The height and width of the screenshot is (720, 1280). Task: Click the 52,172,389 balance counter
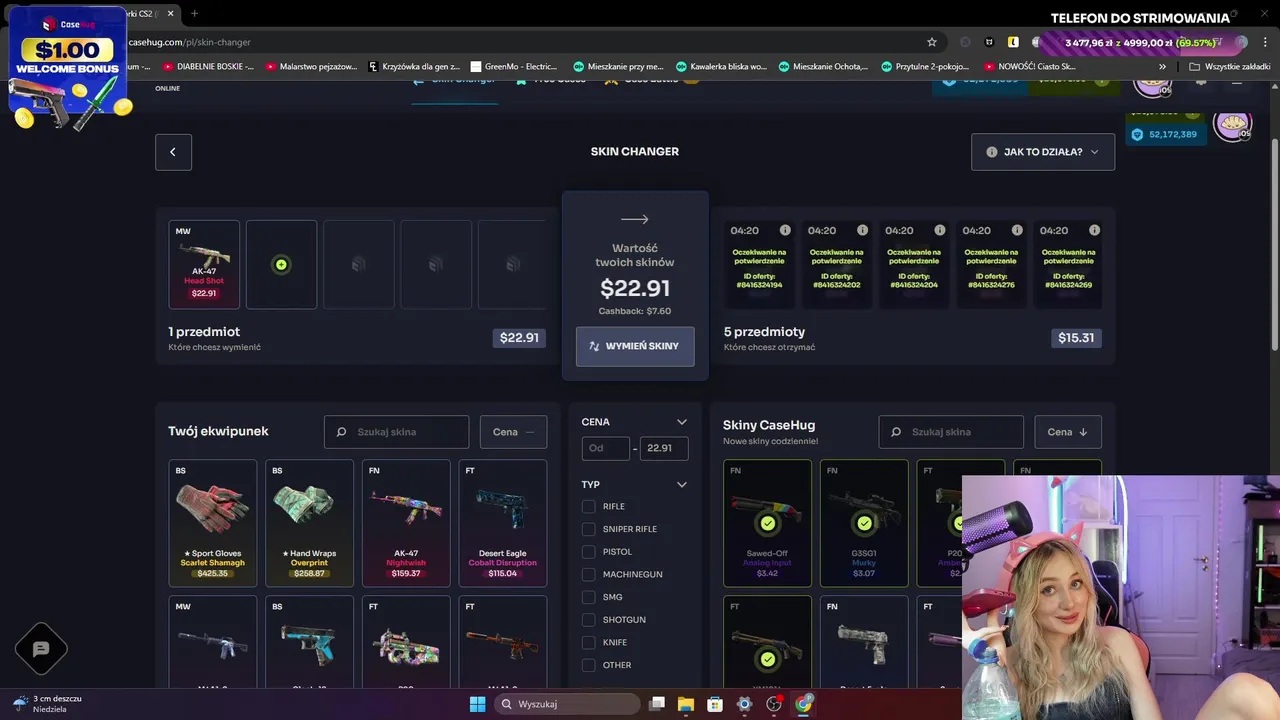click(x=1165, y=134)
